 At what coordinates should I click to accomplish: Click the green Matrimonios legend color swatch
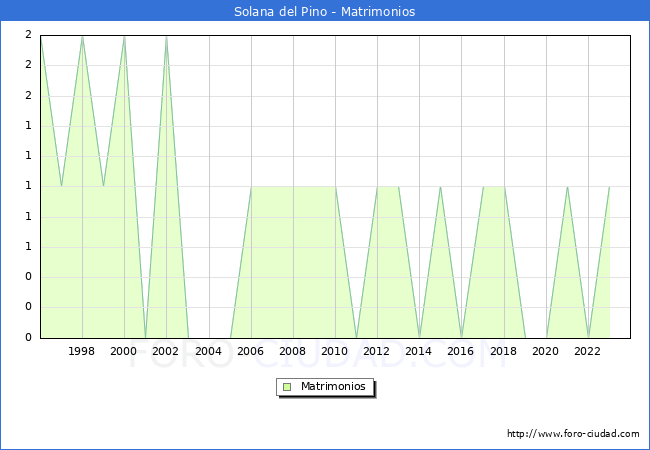tap(287, 387)
